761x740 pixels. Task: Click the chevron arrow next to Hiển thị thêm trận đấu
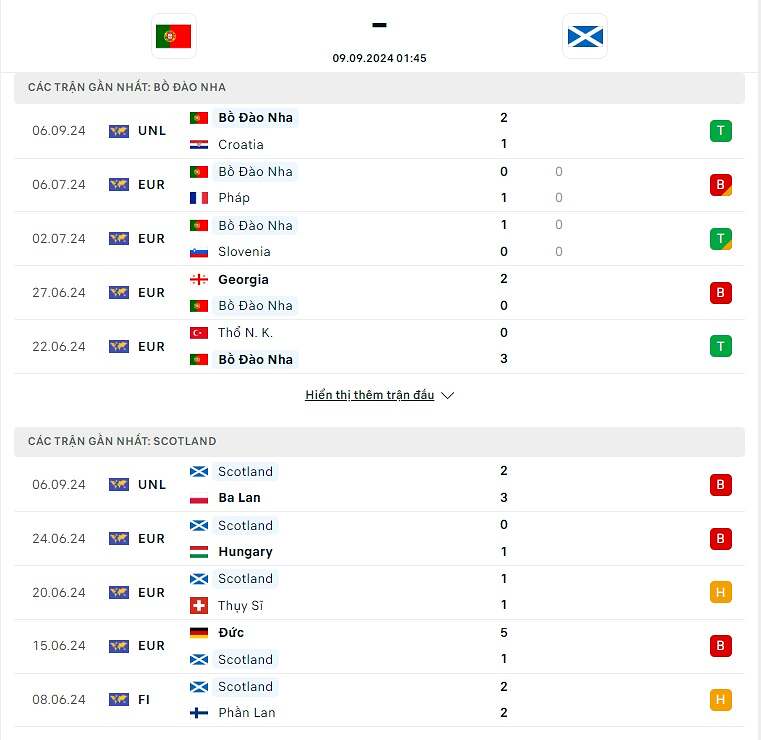pos(447,395)
